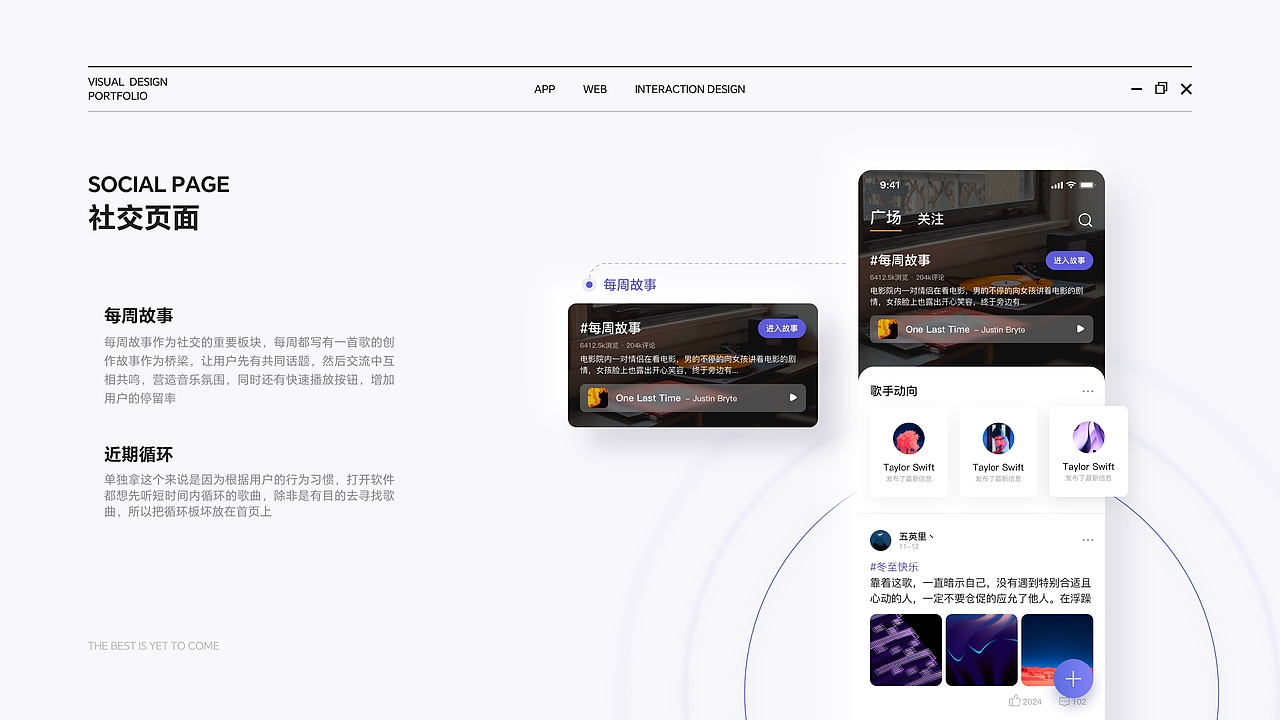Click the close X icon in header
The image size is (1280, 720).
click(x=1186, y=89)
